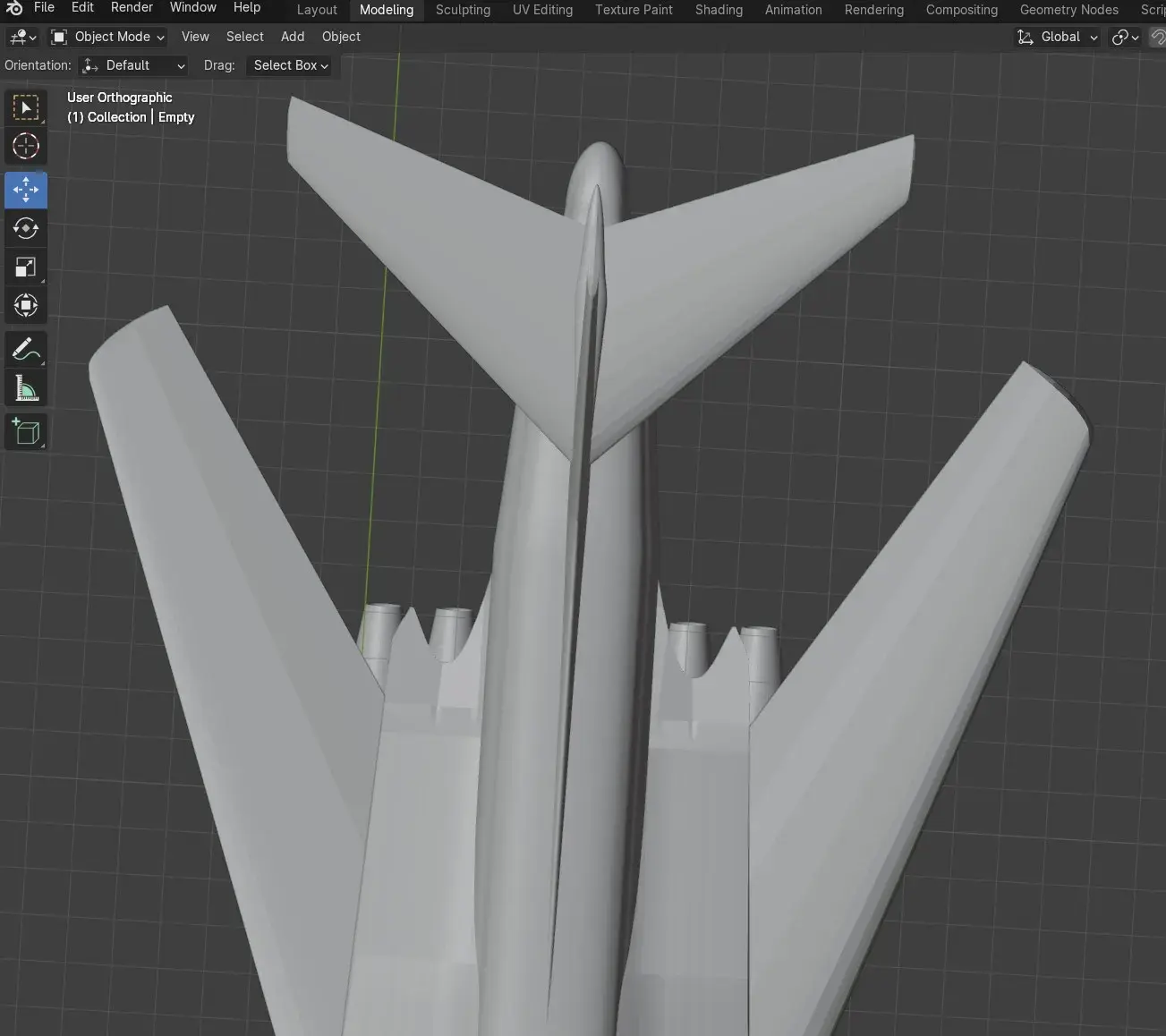Screen dimensions: 1166x1036
Task: Open the Geometry Nodes workspace tab
Action: [x=1069, y=10]
